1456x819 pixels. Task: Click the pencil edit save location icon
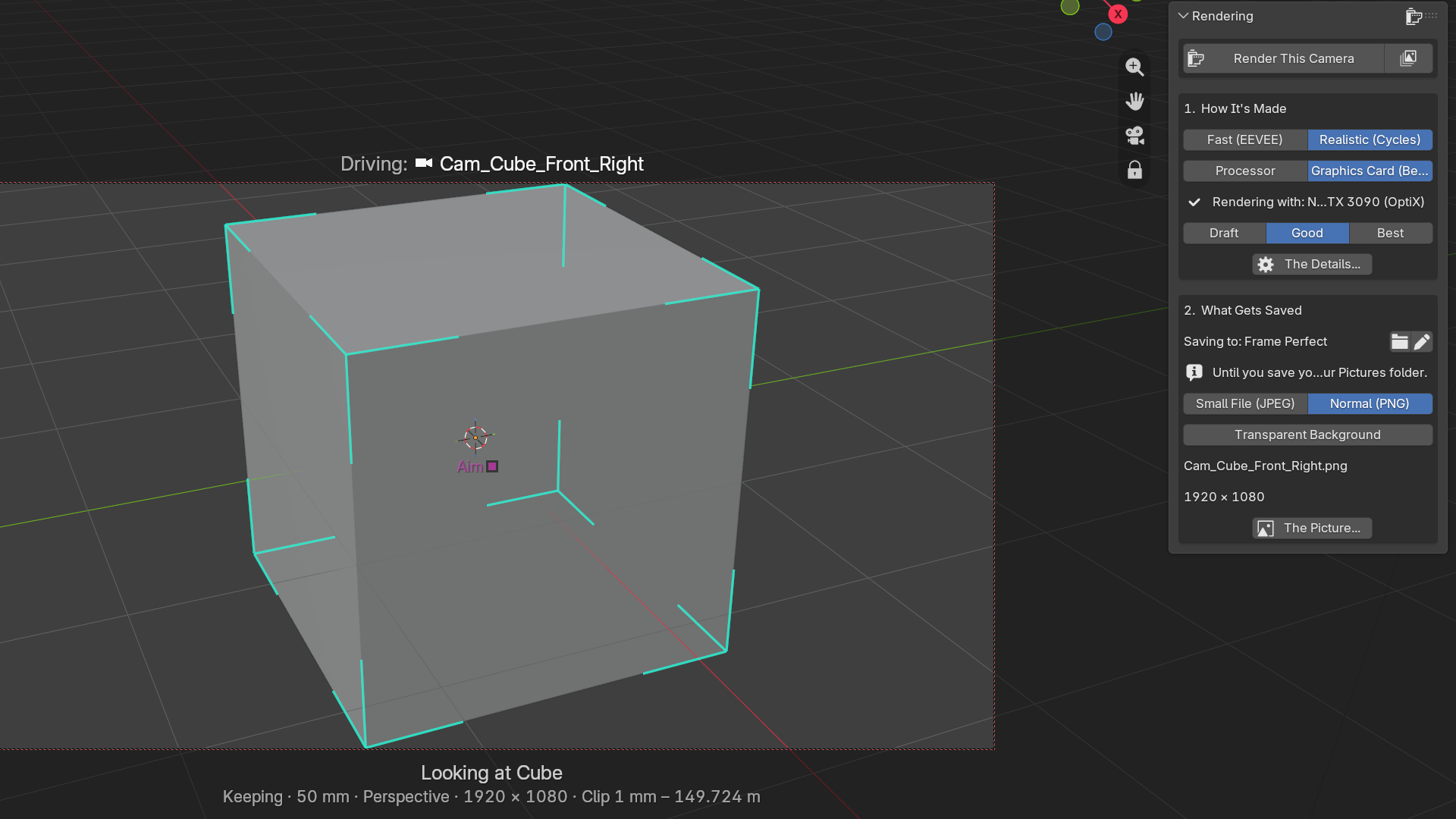[1422, 342]
